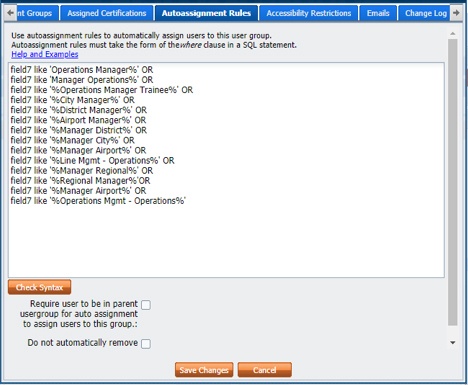Click the '%District Manager%' rule line
The image size is (468, 385).
tap(79, 110)
